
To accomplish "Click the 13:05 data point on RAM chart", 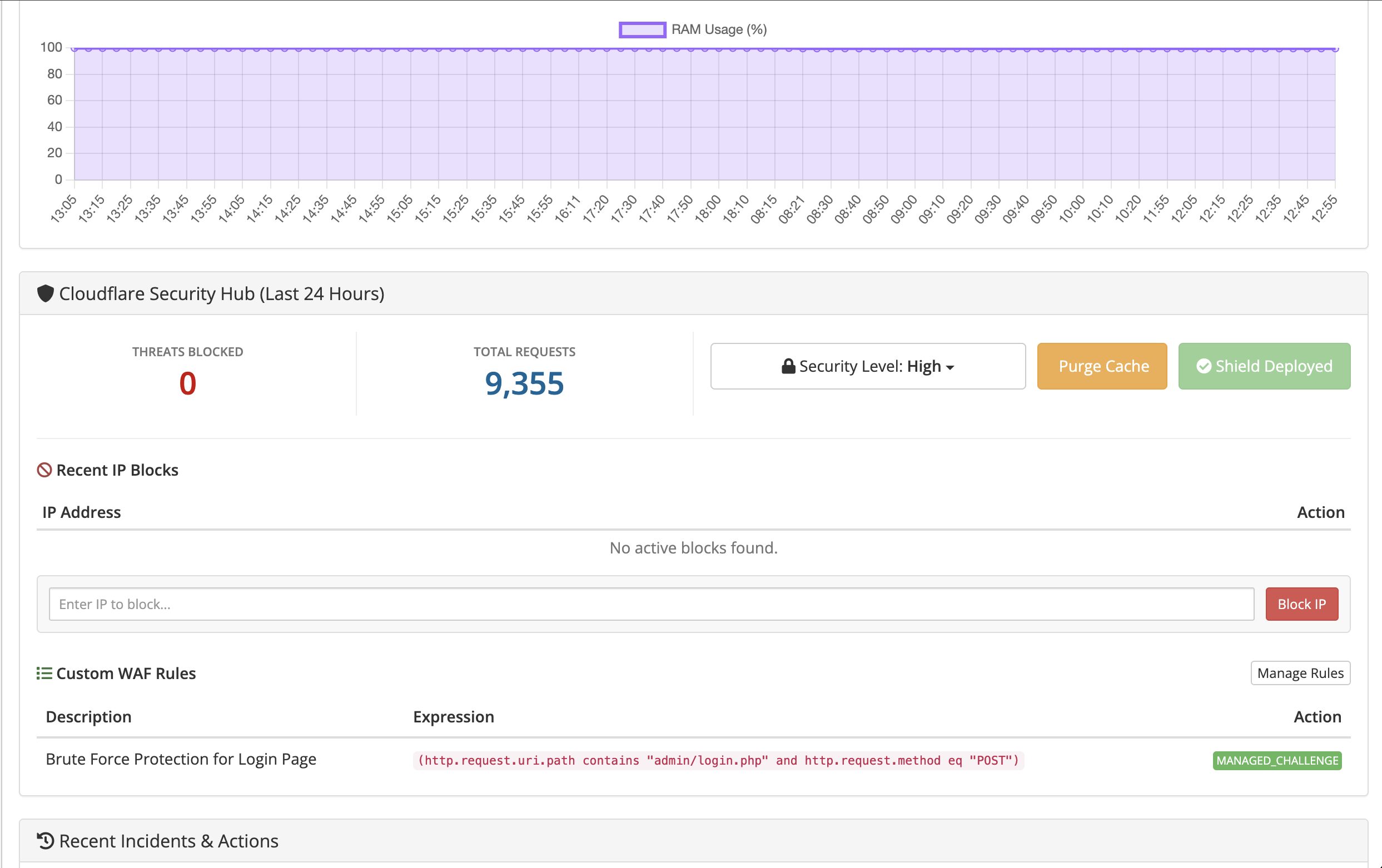I will click(74, 49).
